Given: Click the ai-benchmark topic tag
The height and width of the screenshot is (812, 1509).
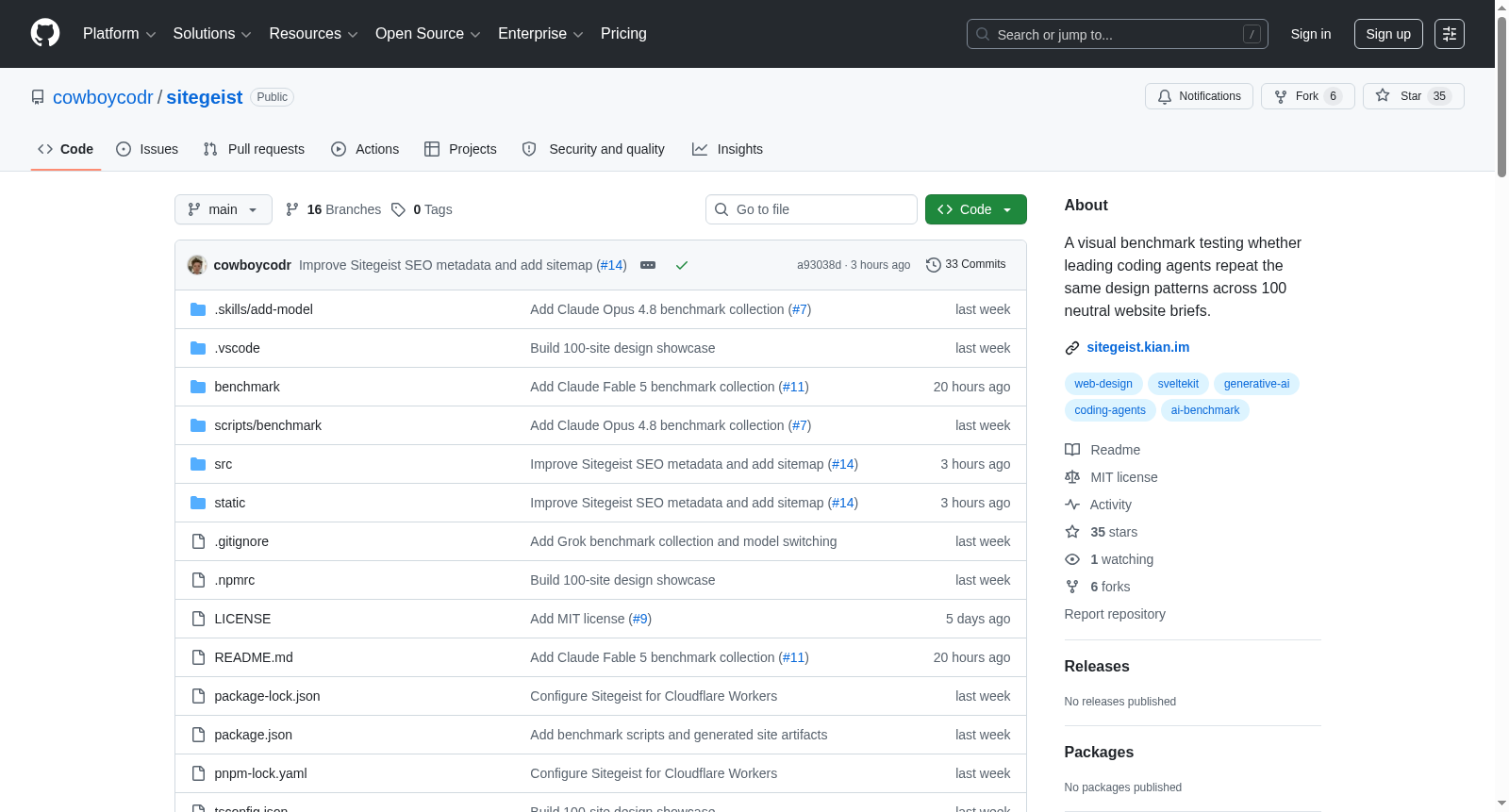Looking at the screenshot, I should (1205, 410).
